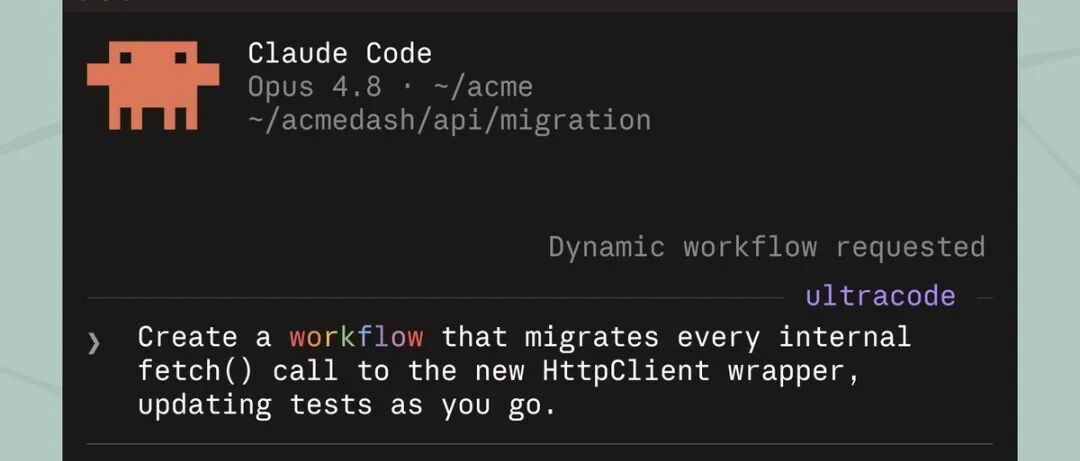Screen dimensions: 1080x461
Task: Click the divider line left of ultracode
Action: click(x=435, y=298)
